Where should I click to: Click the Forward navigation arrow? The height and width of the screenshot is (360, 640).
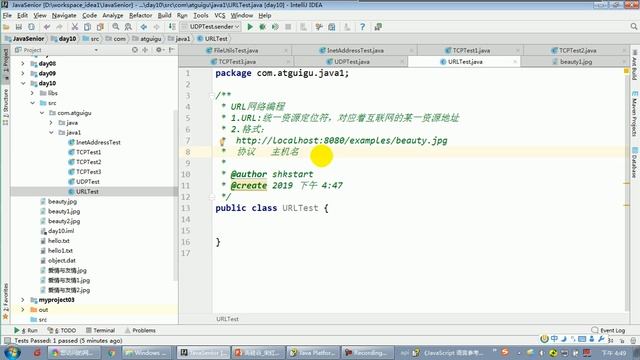(x=156, y=27)
